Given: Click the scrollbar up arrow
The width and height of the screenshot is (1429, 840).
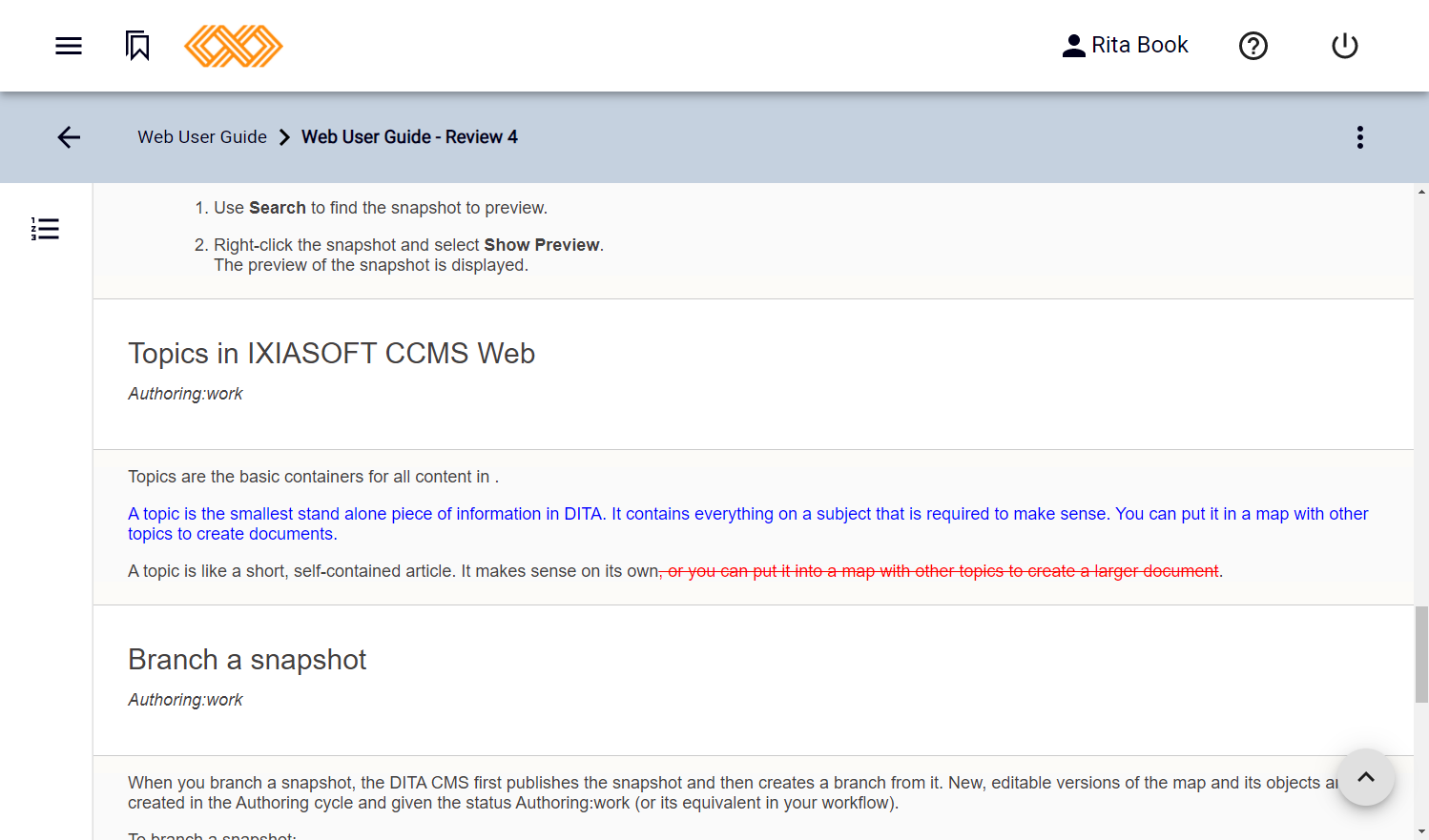Looking at the screenshot, I should 1421,192.
